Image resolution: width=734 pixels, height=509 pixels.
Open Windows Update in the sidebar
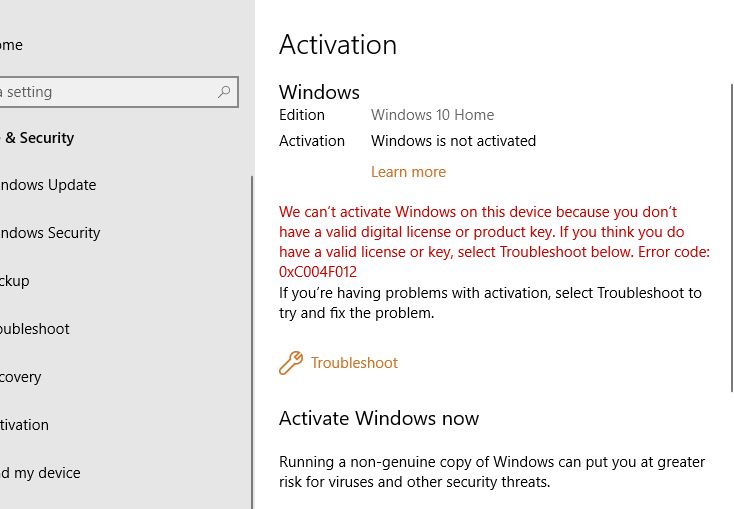[48, 185]
